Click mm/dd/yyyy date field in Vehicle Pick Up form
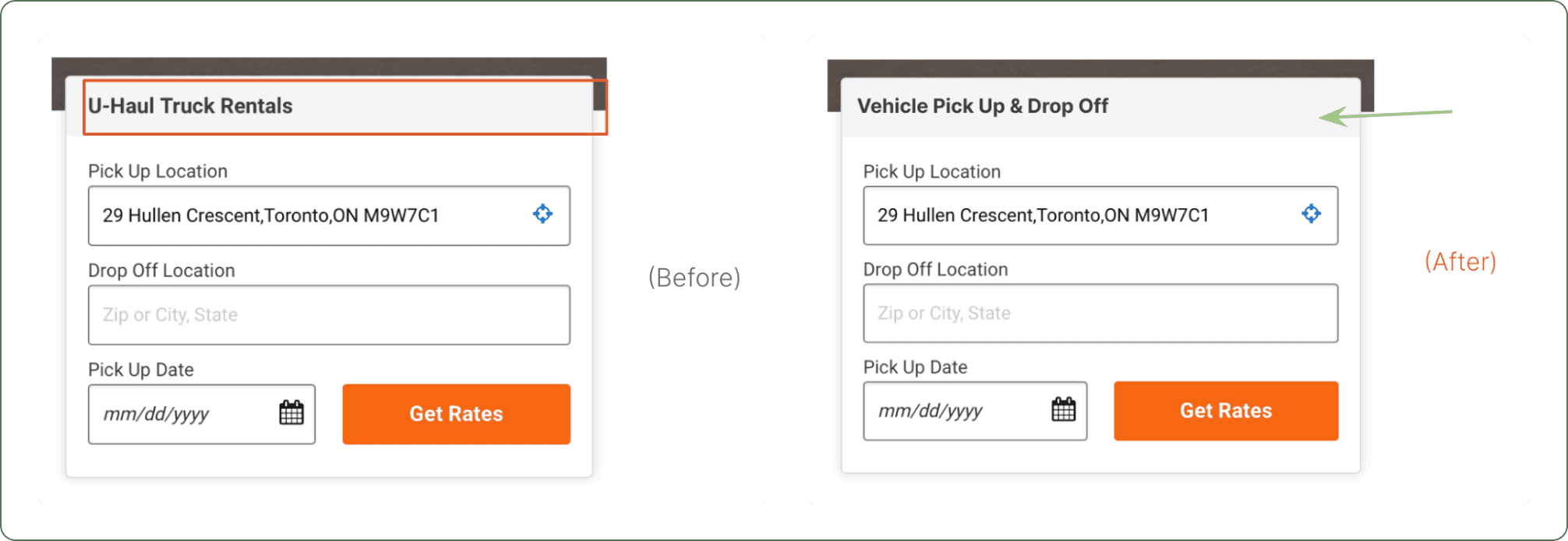1568x541 pixels. pos(975,411)
